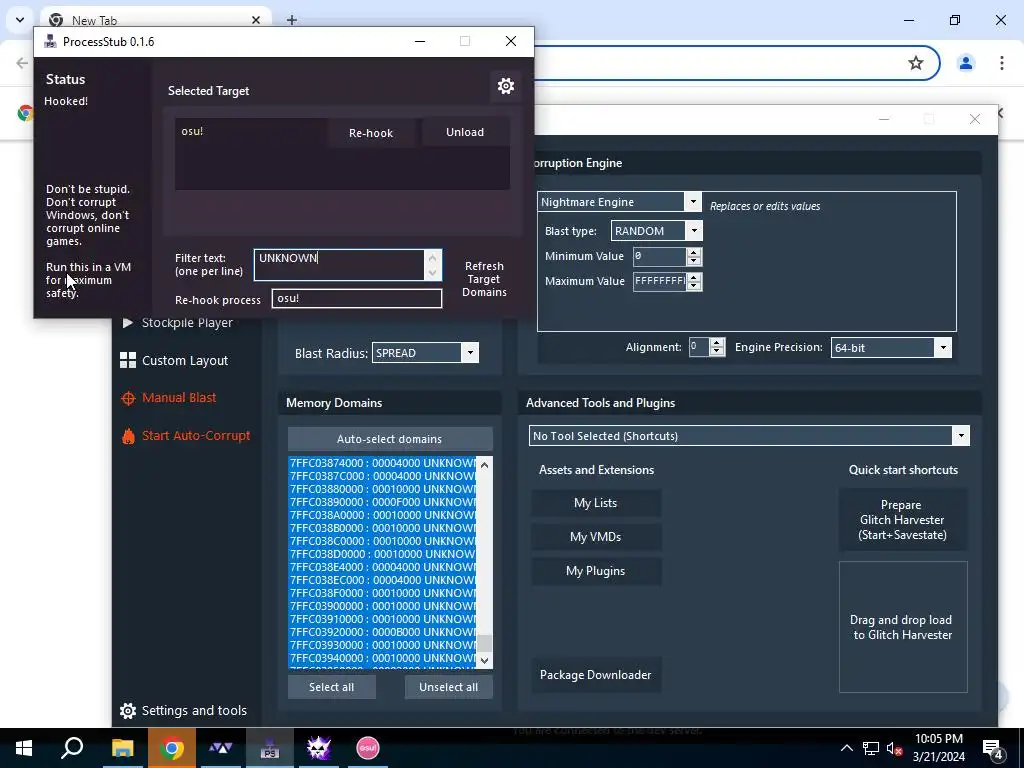
Task: Increase Alignment stepper
Action: click(x=717, y=343)
